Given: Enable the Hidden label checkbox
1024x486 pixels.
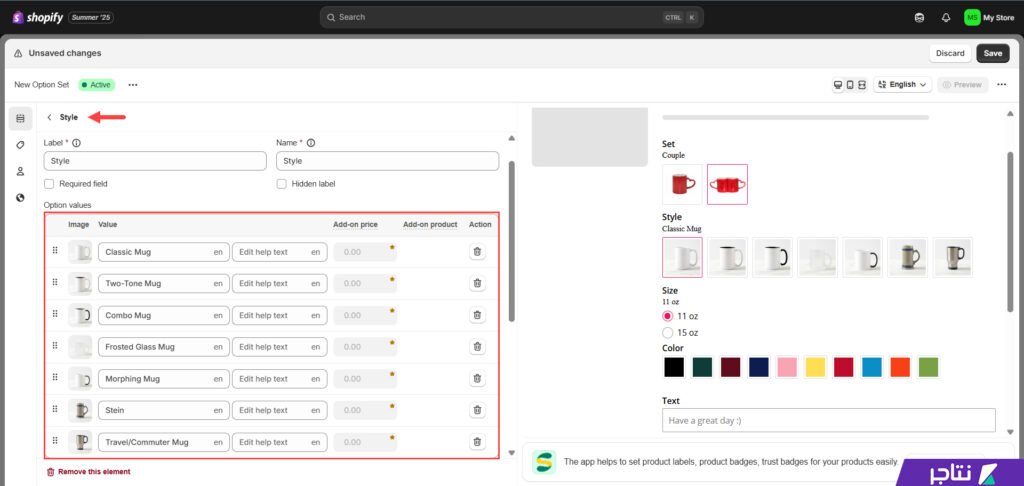Looking at the screenshot, I should point(281,184).
